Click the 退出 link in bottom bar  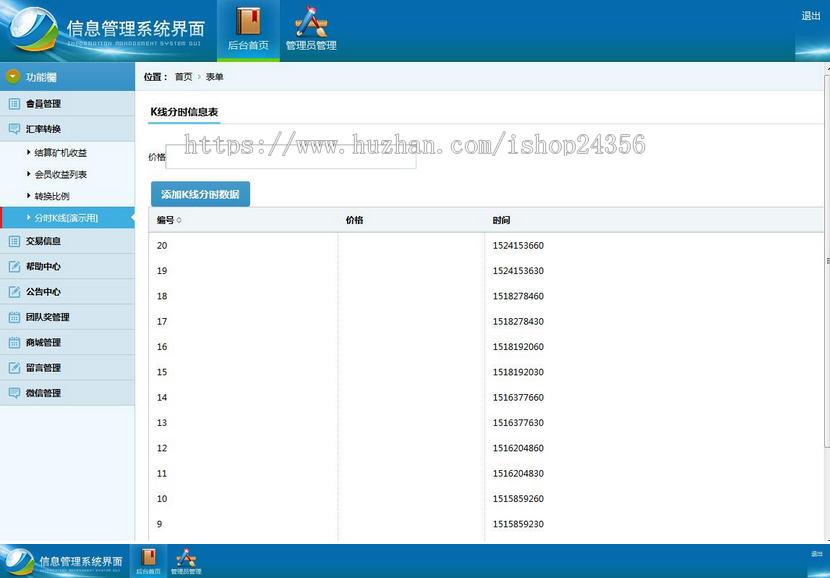(816, 554)
